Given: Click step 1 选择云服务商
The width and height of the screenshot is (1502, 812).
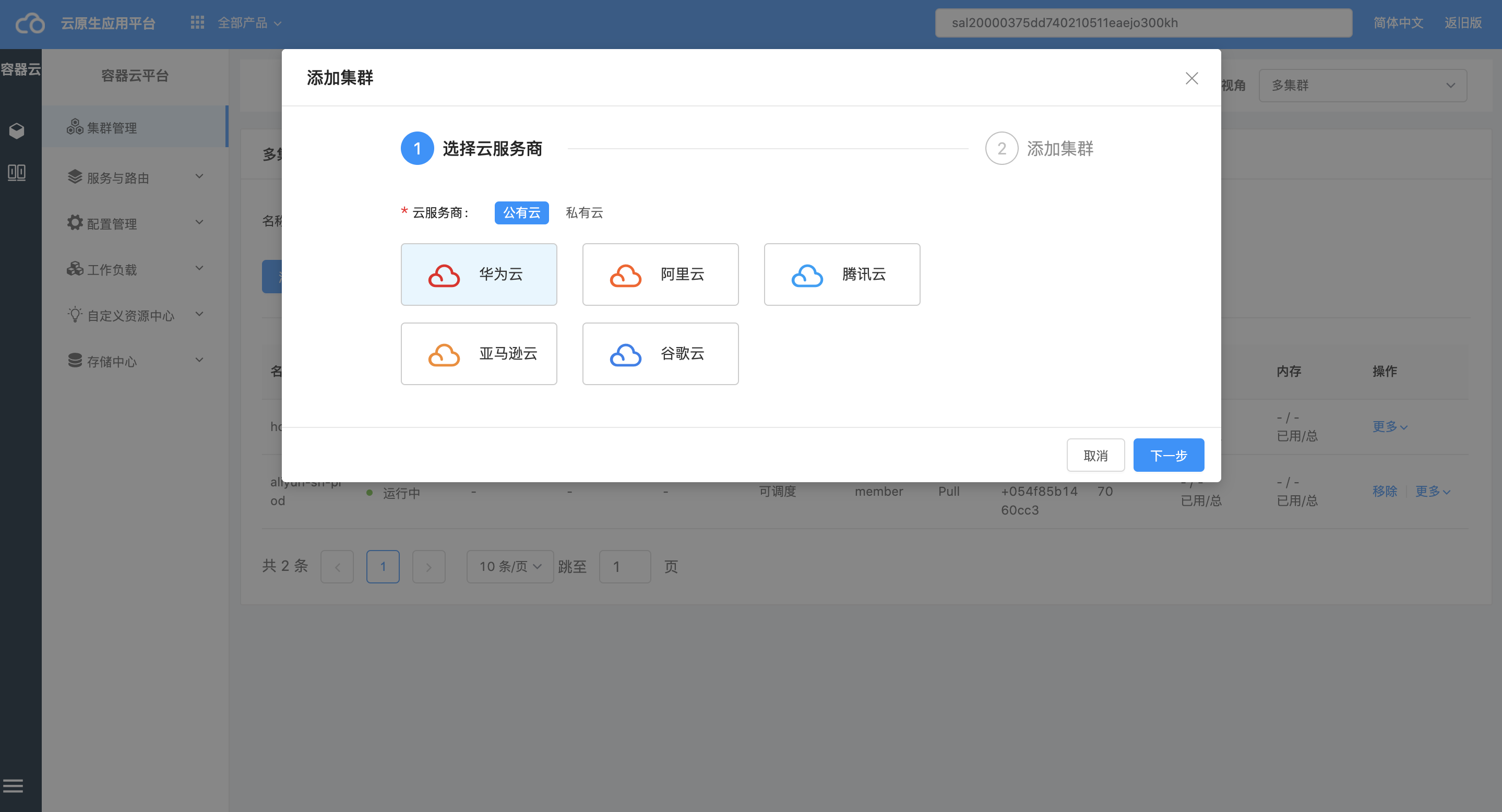Looking at the screenshot, I should 471,149.
